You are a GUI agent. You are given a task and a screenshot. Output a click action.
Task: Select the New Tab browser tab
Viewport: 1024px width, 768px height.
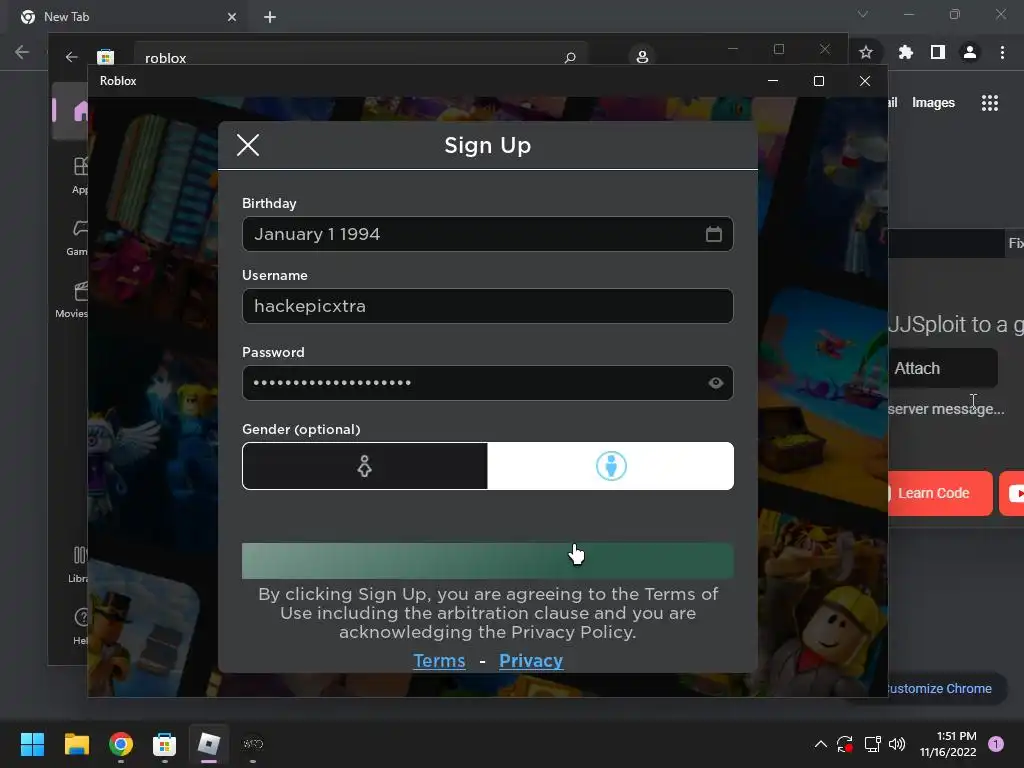coord(129,17)
